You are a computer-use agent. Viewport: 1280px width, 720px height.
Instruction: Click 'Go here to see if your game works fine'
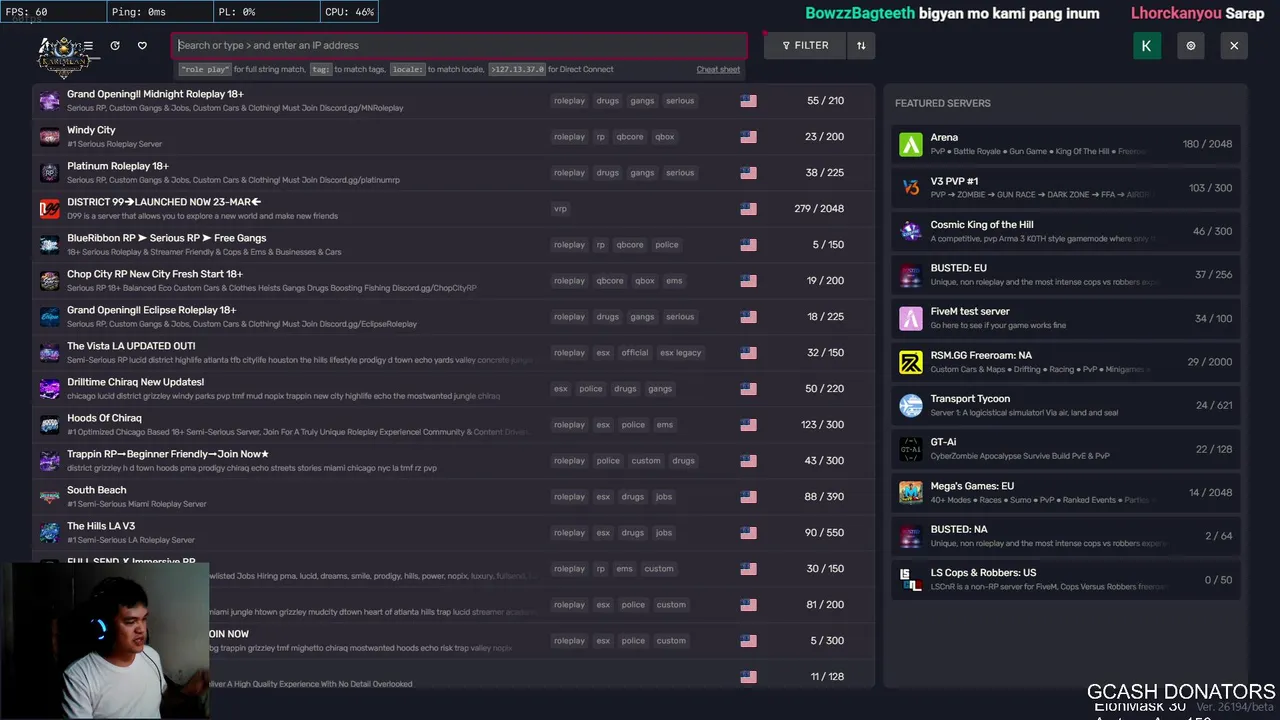tap(998, 326)
